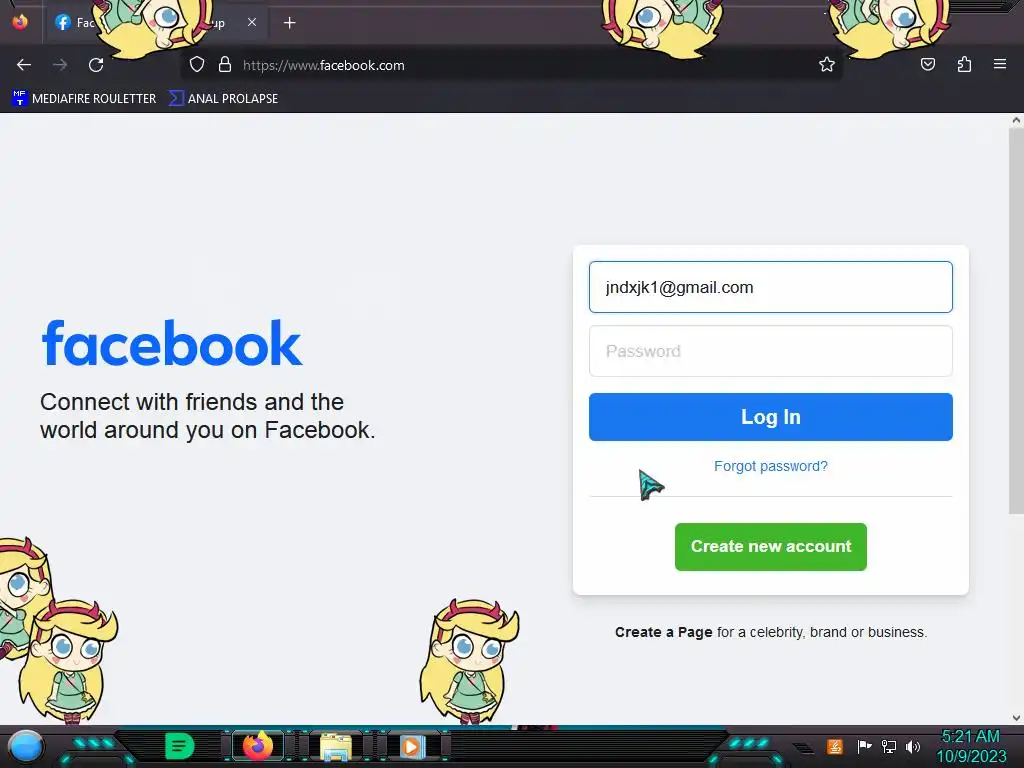1024x768 pixels.
Task: Open Forgot password? link
Action: click(771, 466)
